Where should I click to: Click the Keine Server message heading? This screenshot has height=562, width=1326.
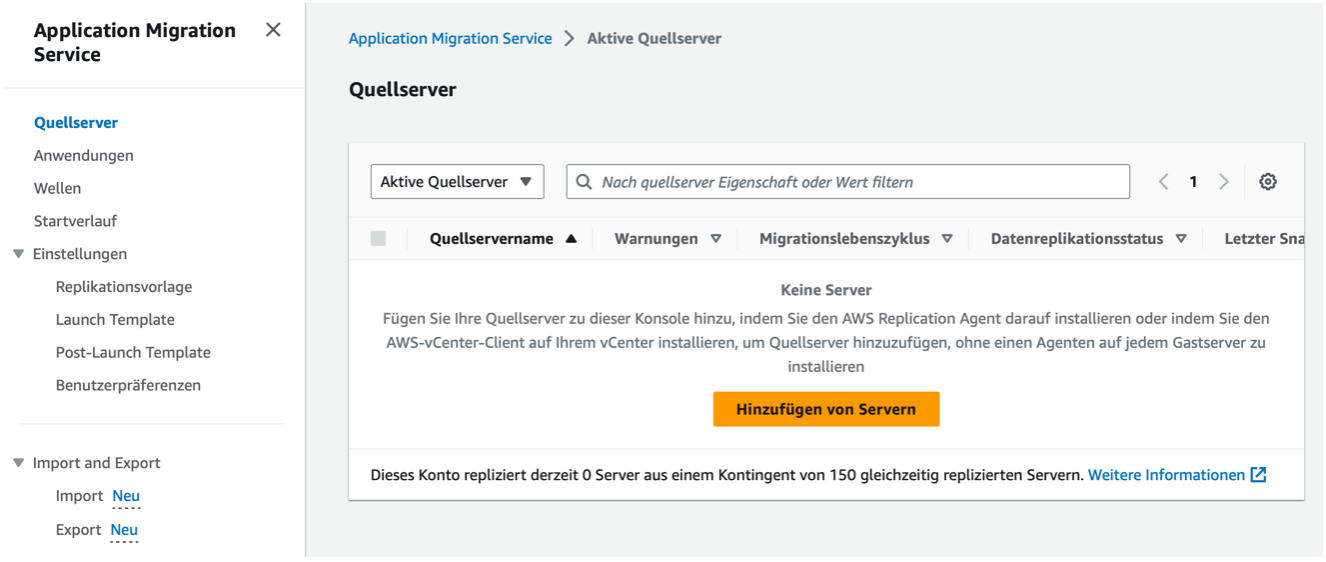[826, 290]
